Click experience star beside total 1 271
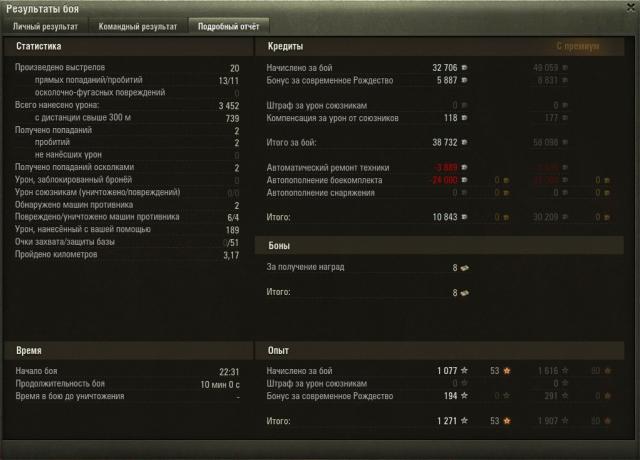The image size is (640, 460). coord(464,421)
